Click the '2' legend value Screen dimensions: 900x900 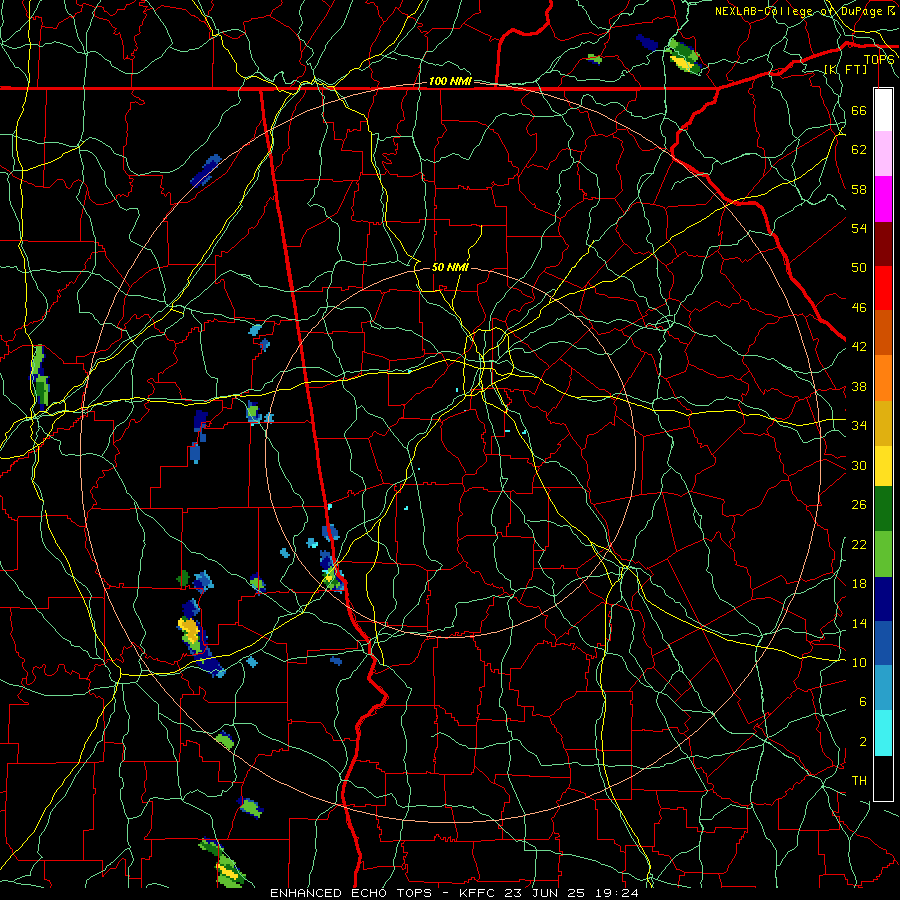(x=863, y=742)
